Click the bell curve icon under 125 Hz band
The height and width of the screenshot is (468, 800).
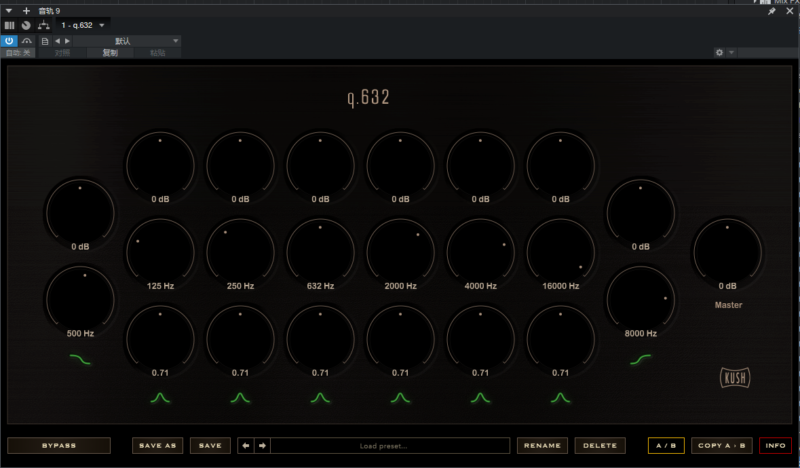tap(160, 398)
